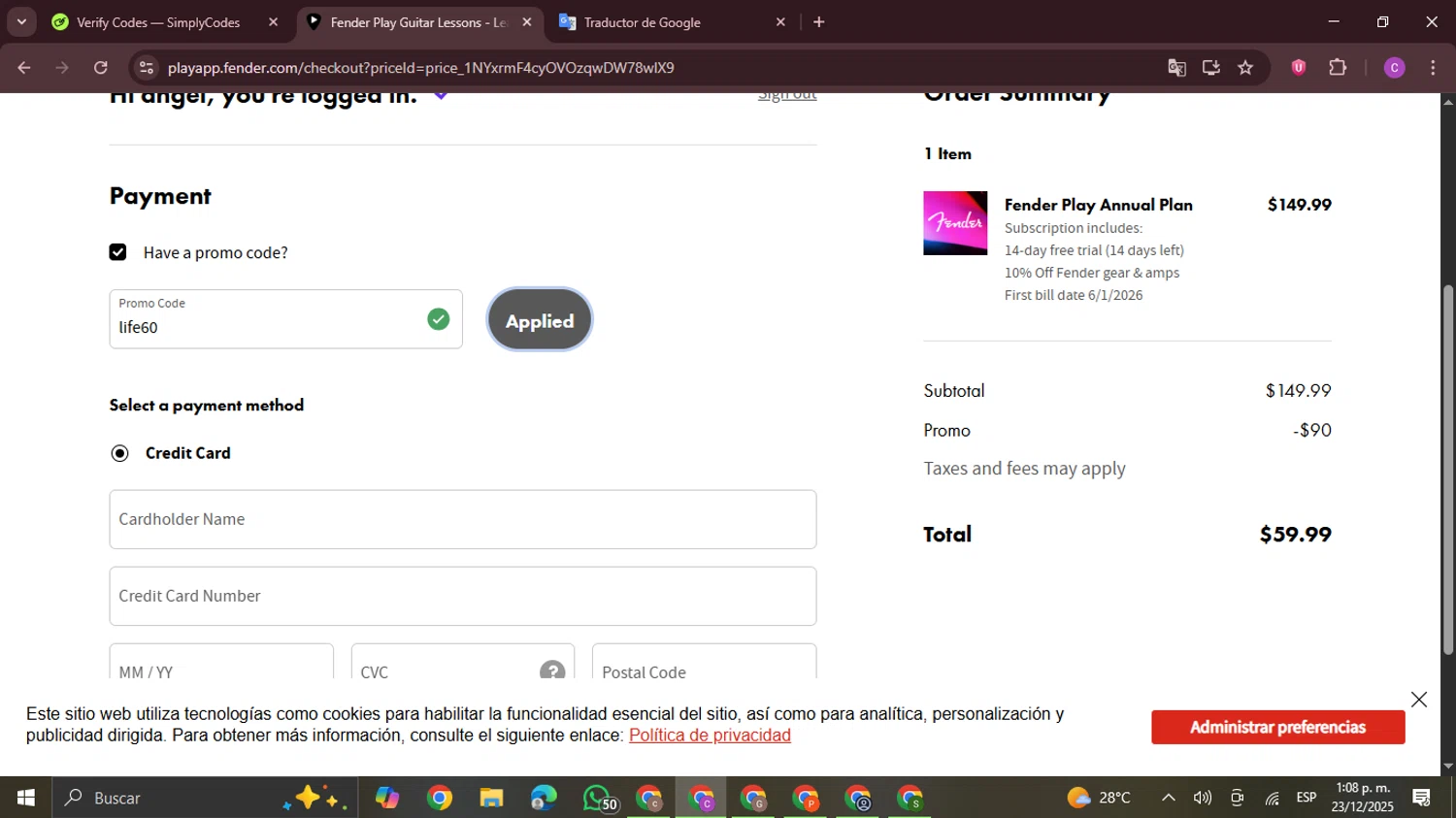Open site information icon in address bar
The image size is (1456, 818).
point(147,68)
